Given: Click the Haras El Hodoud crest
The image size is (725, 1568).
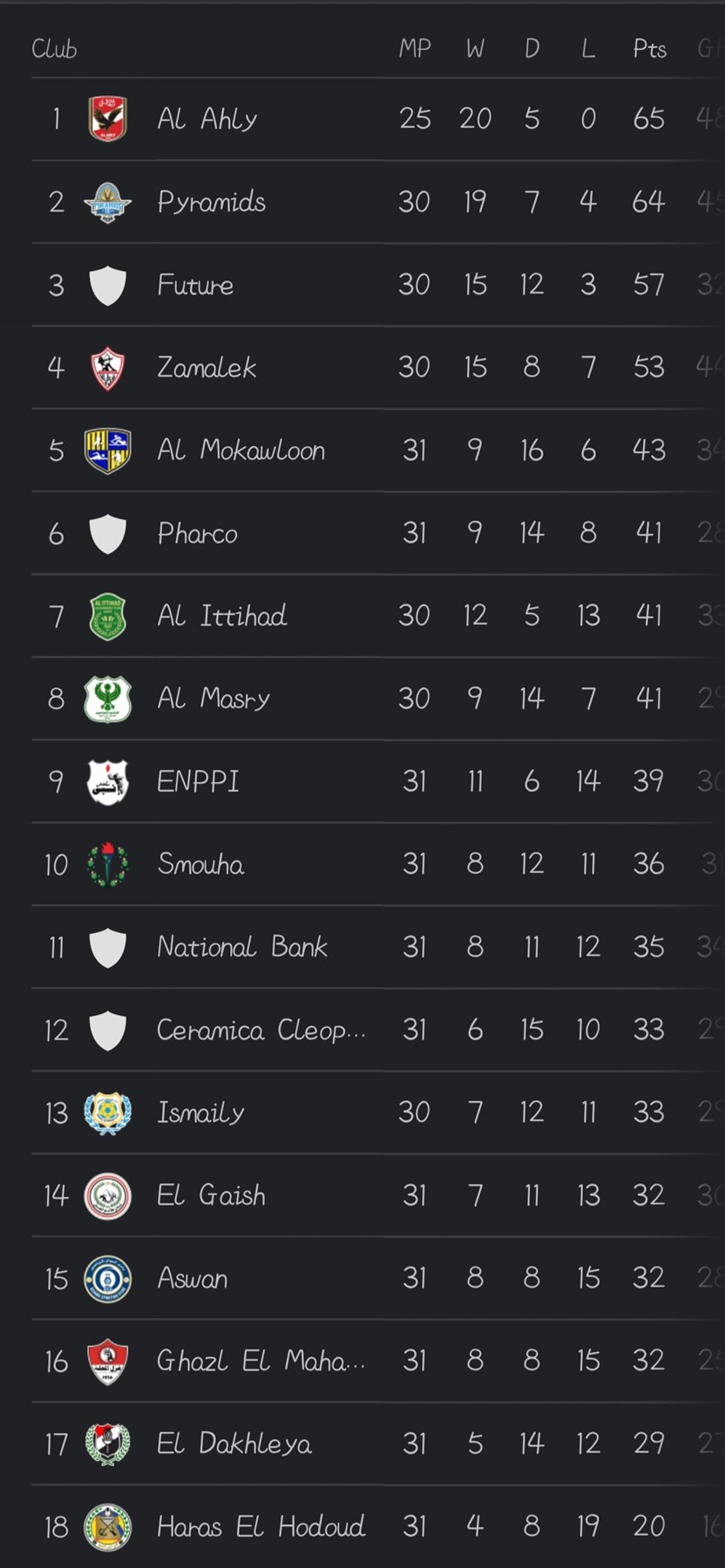Looking at the screenshot, I should tap(108, 1526).
